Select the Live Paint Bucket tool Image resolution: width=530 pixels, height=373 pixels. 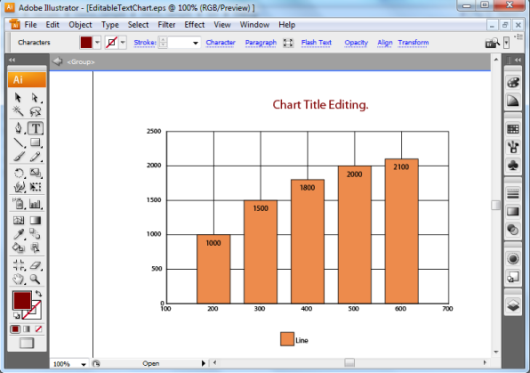[x=19, y=248]
